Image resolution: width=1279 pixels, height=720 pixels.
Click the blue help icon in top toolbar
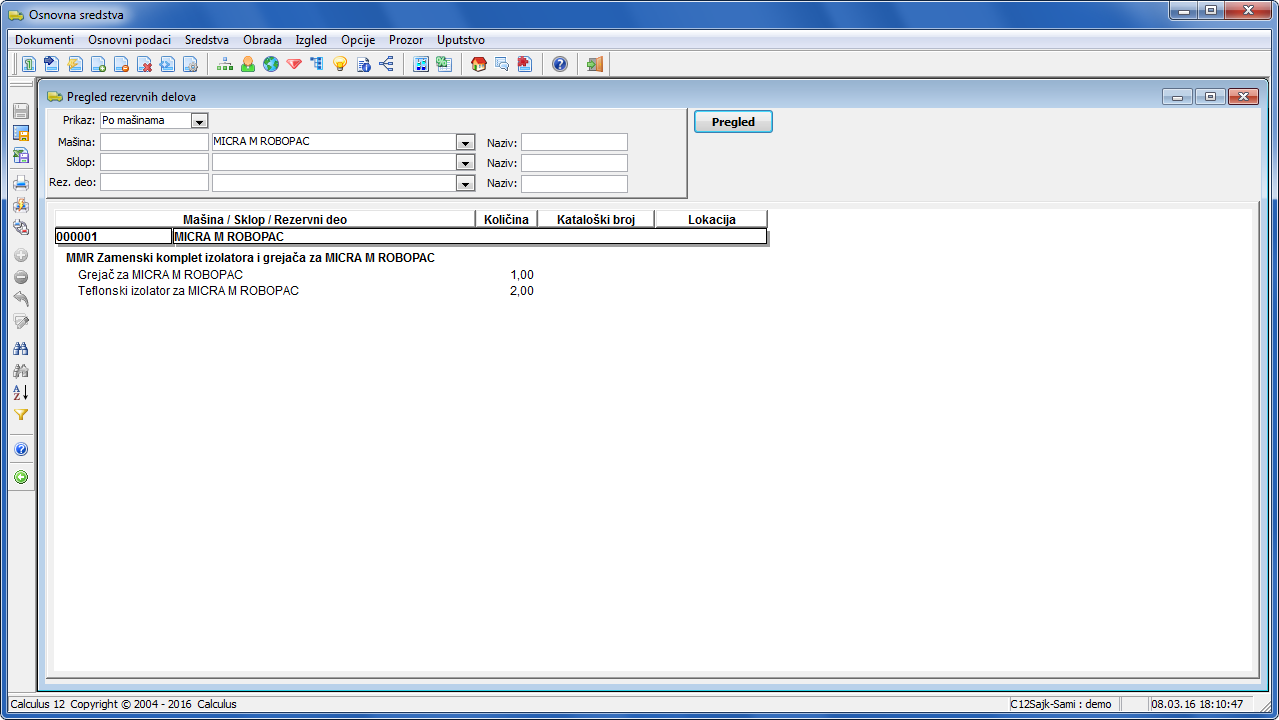point(560,65)
